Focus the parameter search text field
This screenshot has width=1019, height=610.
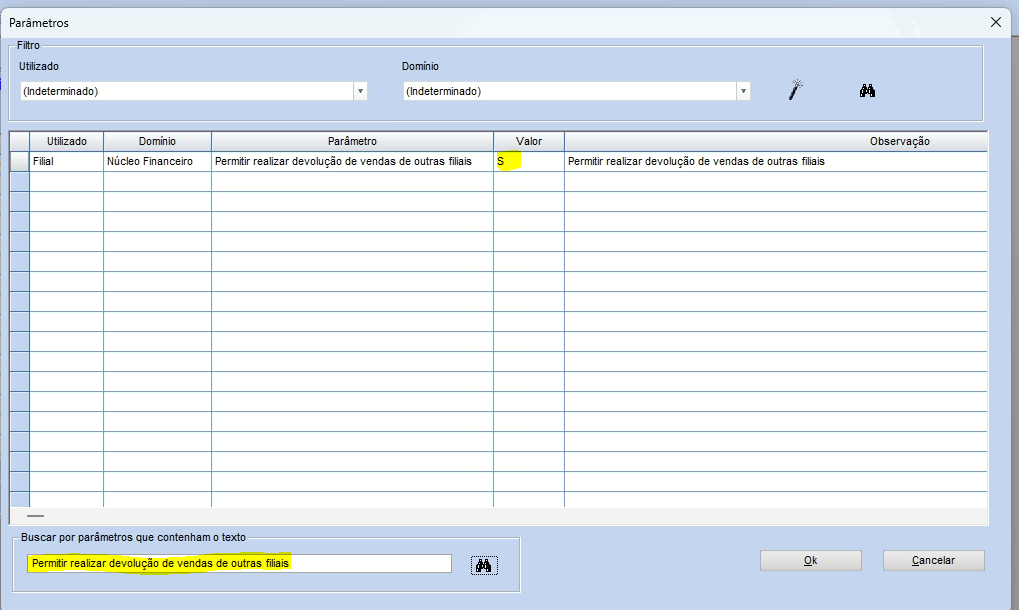point(238,564)
